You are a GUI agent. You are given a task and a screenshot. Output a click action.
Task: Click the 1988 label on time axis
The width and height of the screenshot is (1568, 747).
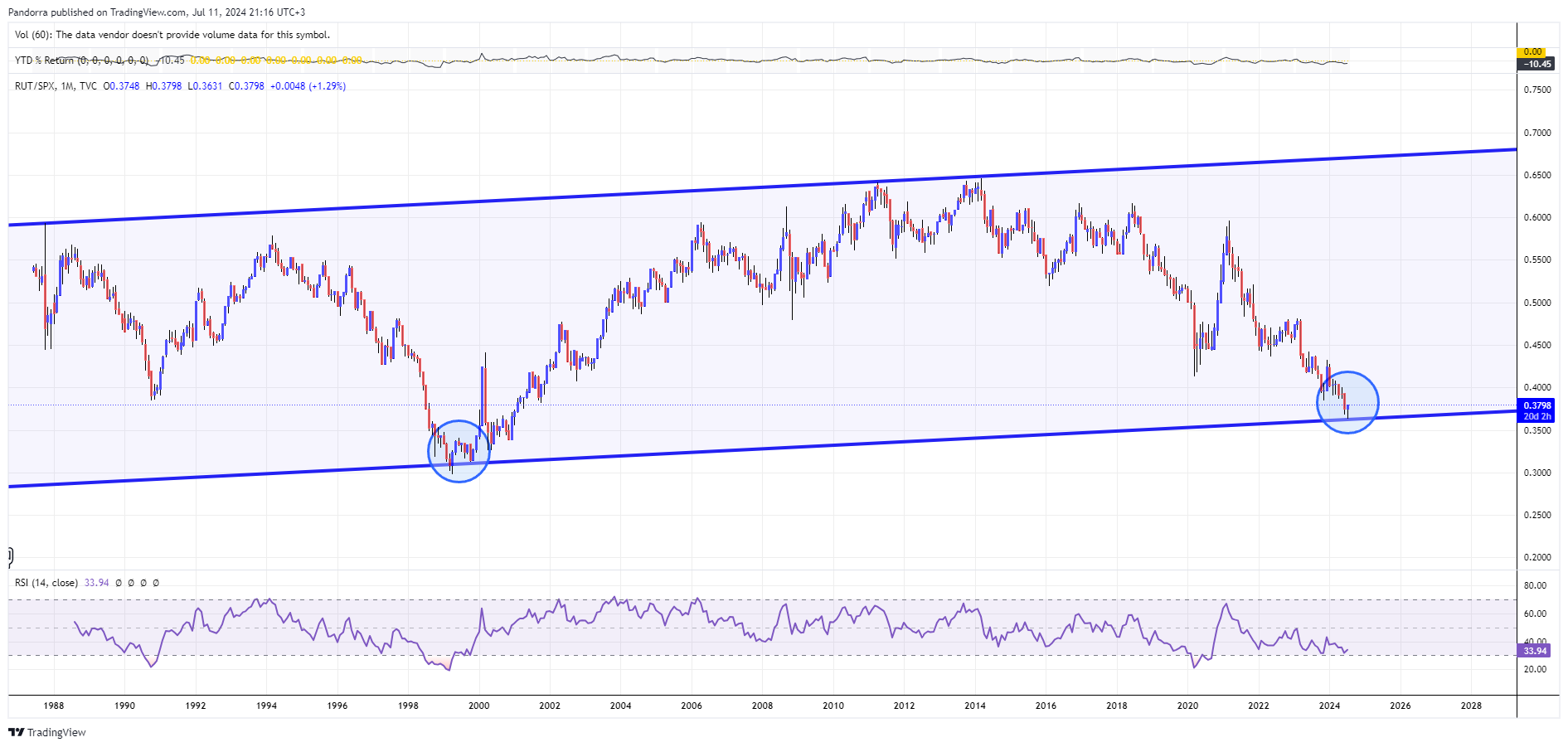click(54, 706)
